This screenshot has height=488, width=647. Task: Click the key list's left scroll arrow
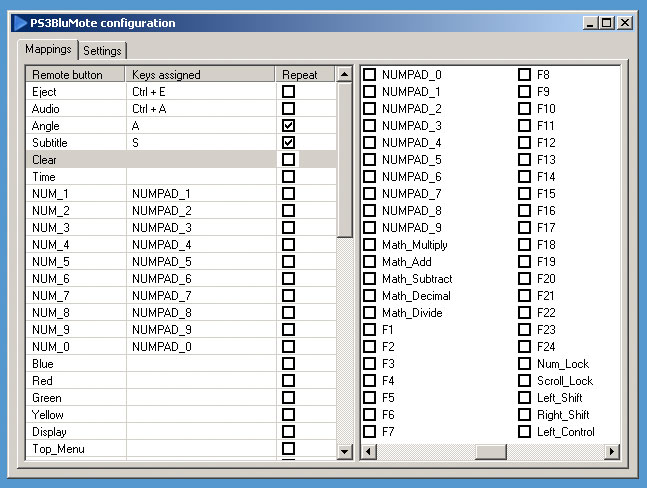coord(369,452)
